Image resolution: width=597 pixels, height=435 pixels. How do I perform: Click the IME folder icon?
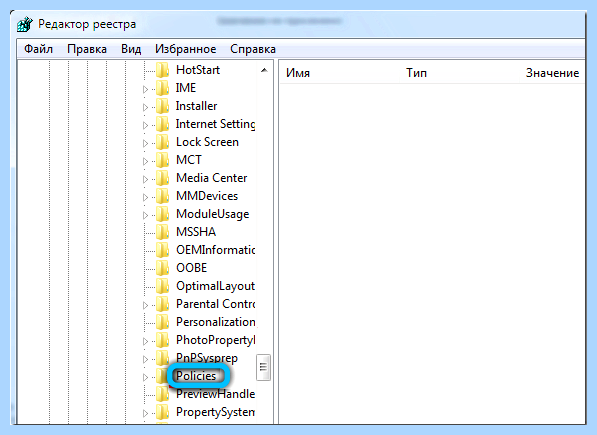pos(163,88)
